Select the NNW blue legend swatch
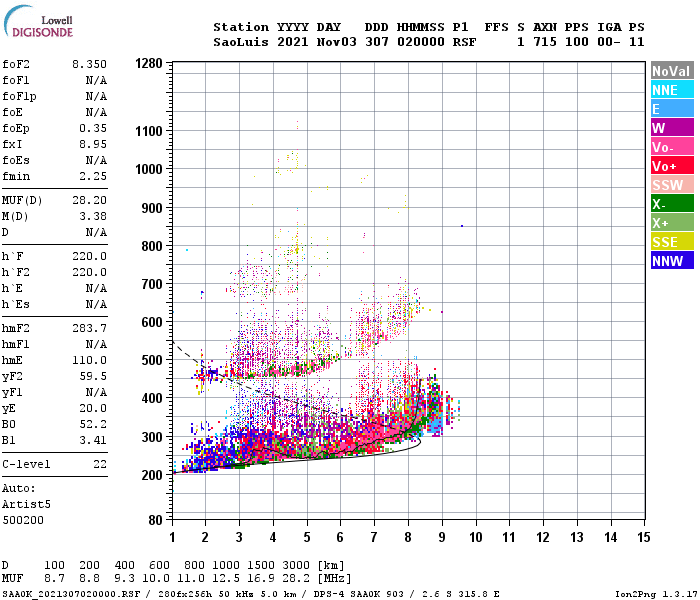This screenshot has height=600, width=700. (672, 260)
